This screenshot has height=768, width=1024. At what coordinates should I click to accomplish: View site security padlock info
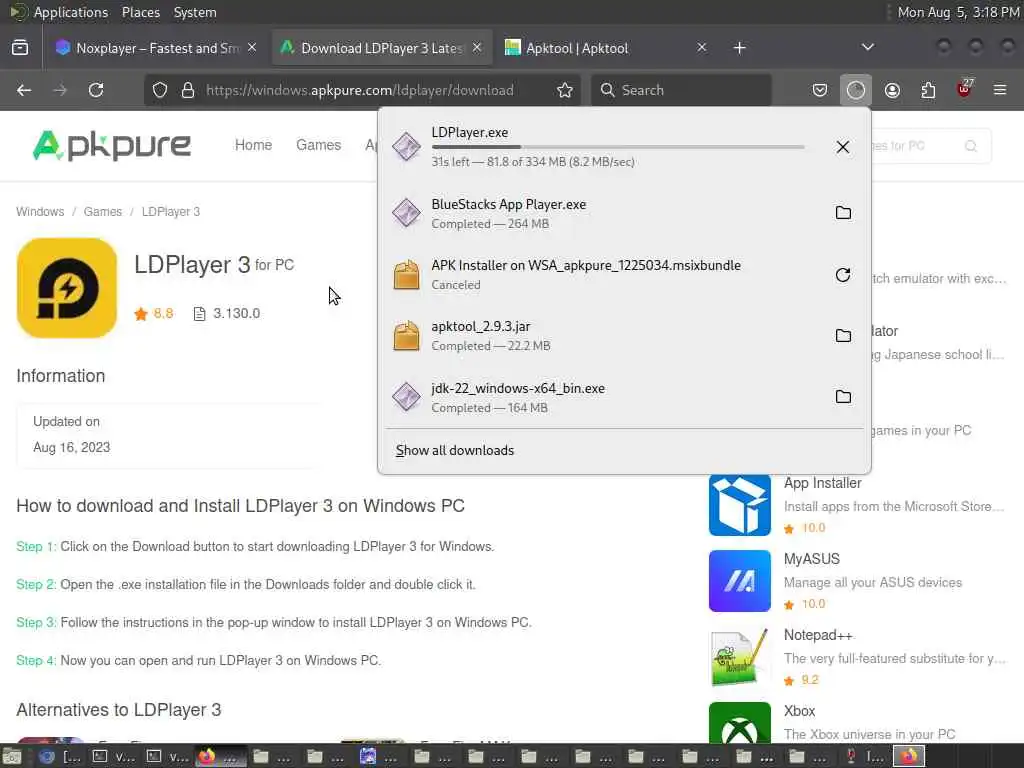tap(188, 90)
